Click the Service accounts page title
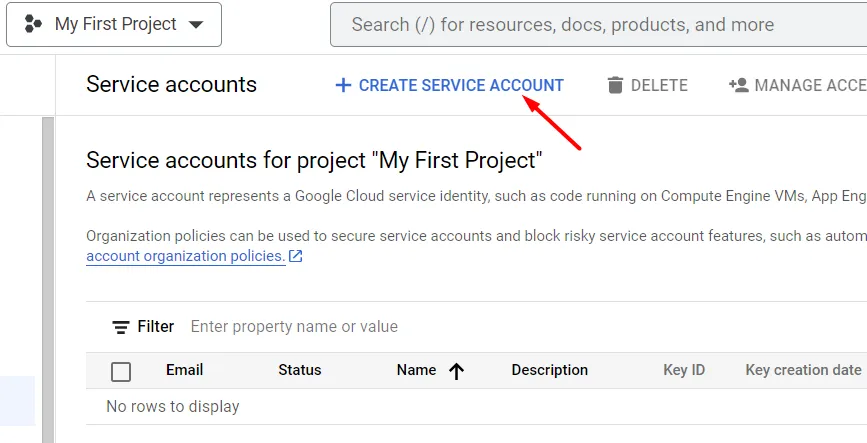 pyautogui.click(x=171, y=85)
